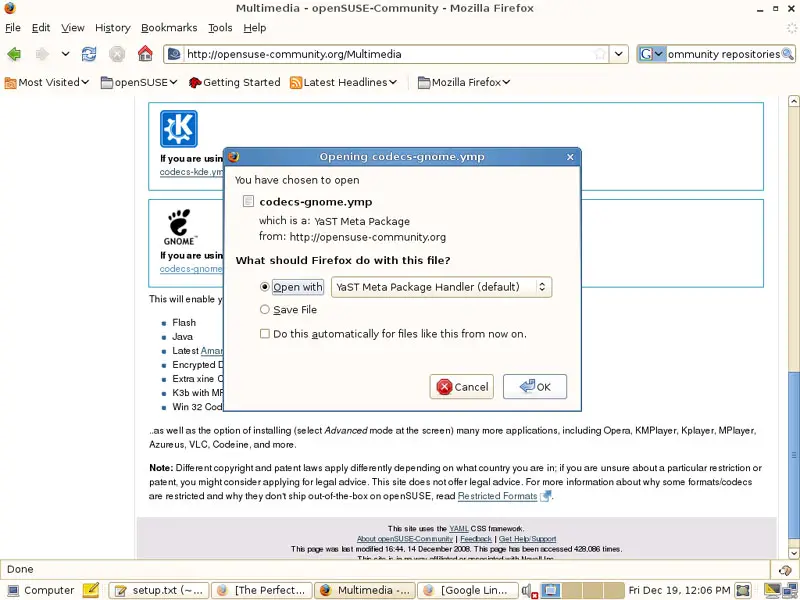800x600 pixels.
Task: Click the Fri Dec 19 clock
Action: click(679, 590)
